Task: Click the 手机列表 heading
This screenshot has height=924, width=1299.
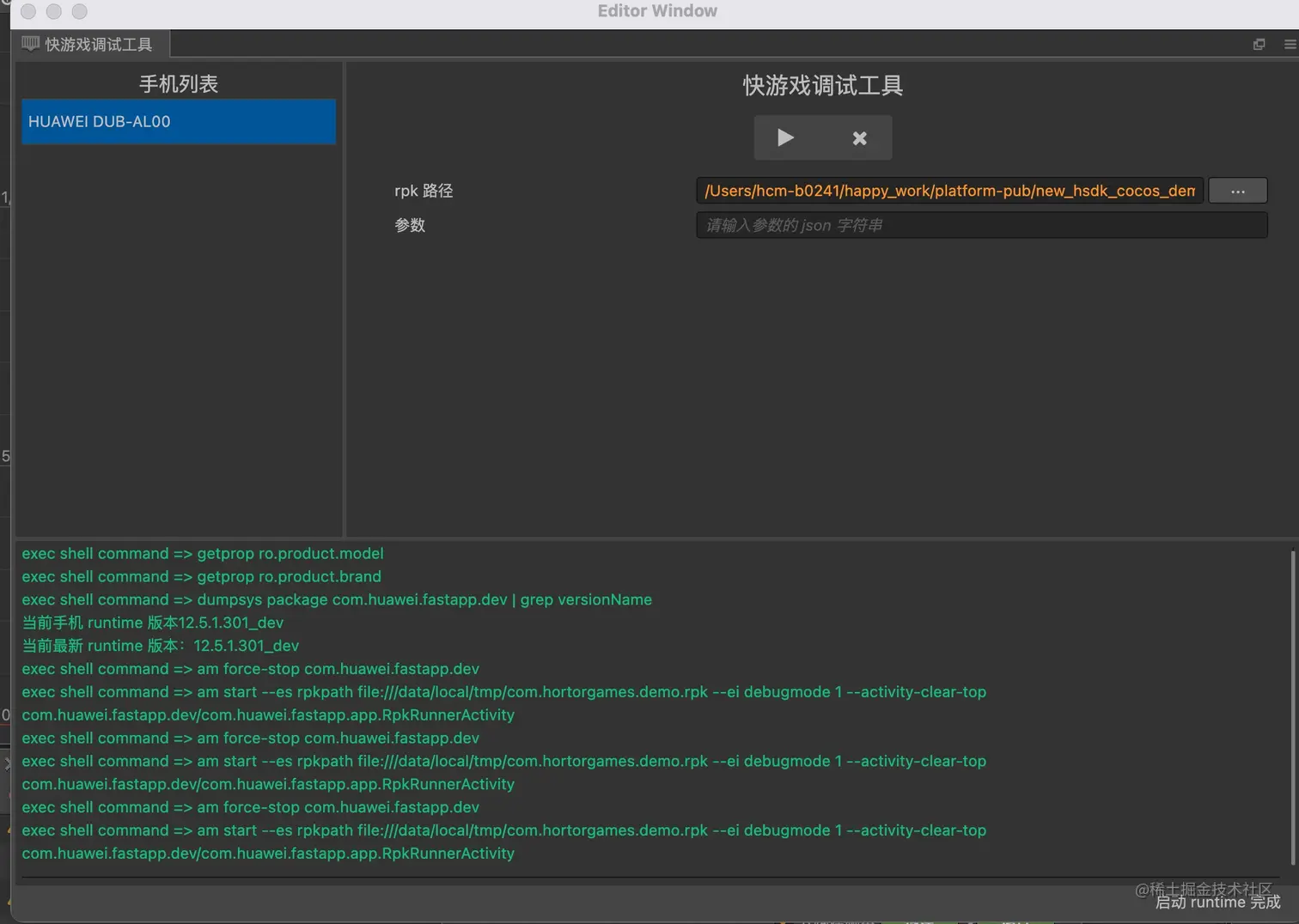Action: (179, 83)
